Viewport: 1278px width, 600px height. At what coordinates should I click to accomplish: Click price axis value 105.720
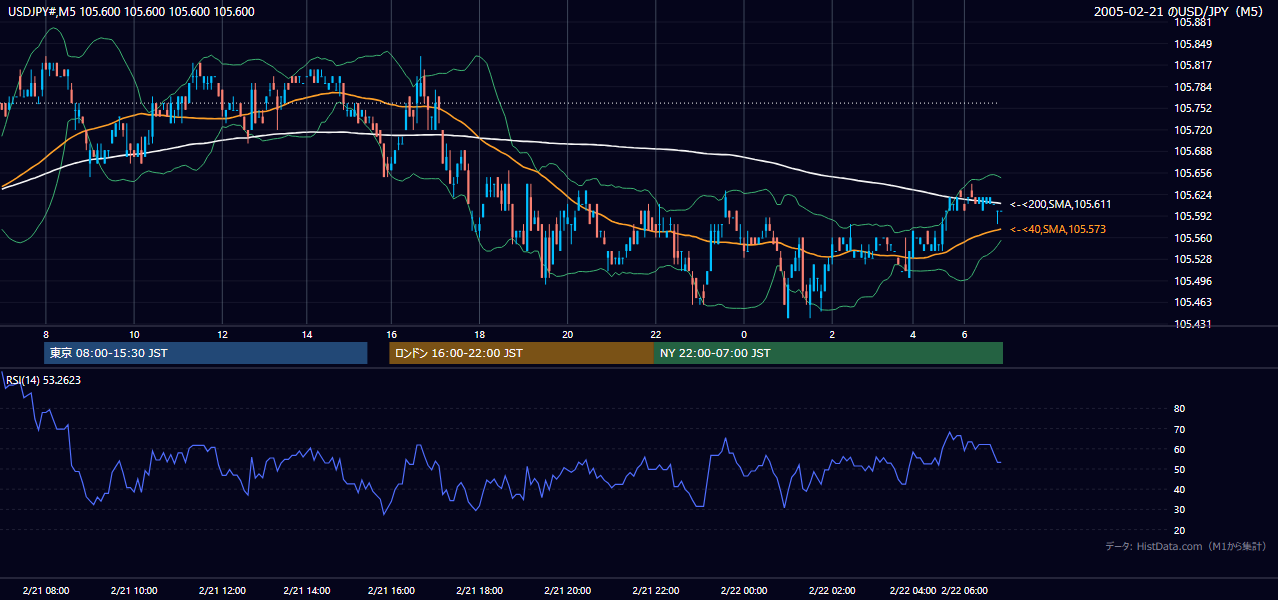point(1194,130)
